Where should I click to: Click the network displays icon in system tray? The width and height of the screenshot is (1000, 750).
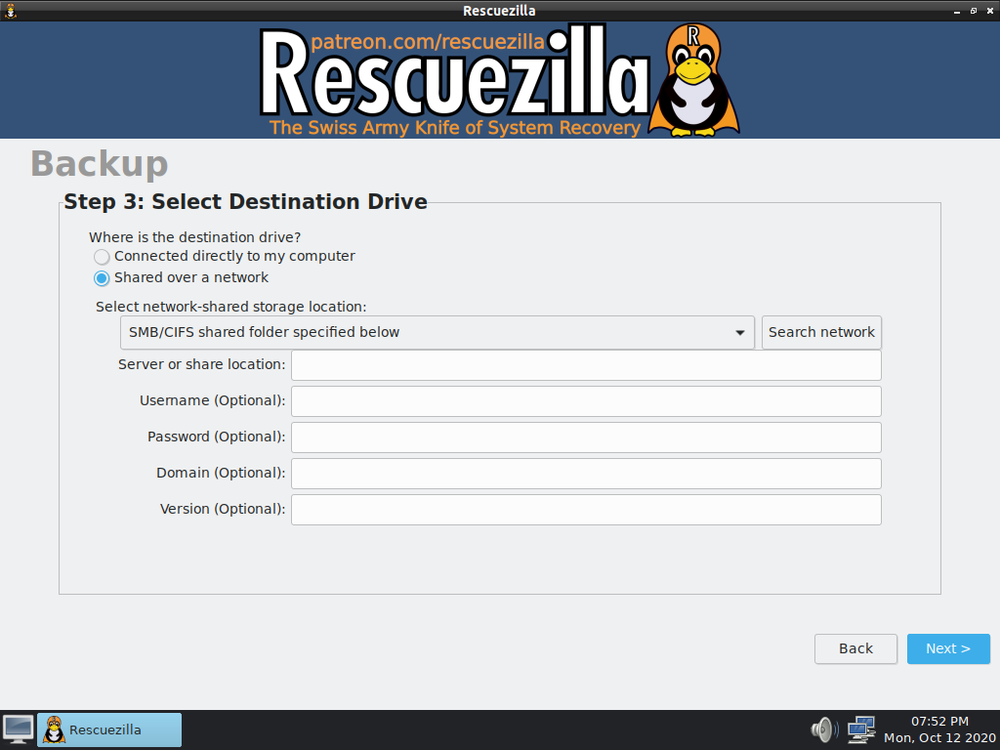(861, 729)
